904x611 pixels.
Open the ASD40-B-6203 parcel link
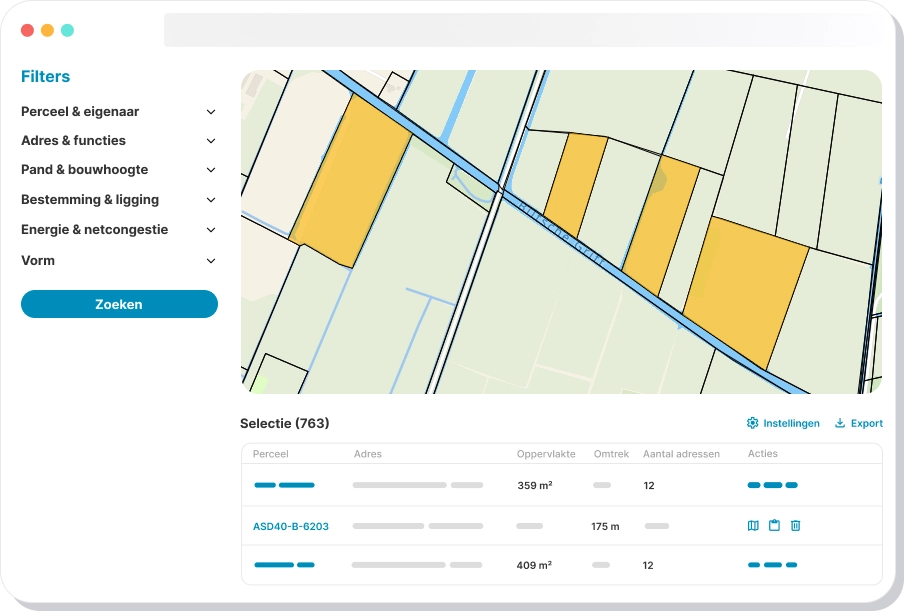tap(290, 526)
